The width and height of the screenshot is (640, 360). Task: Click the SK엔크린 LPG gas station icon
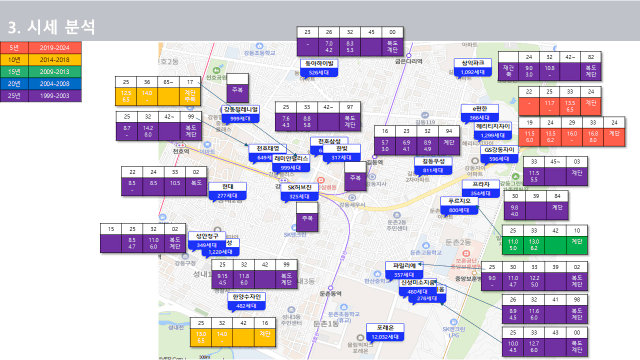453,322
